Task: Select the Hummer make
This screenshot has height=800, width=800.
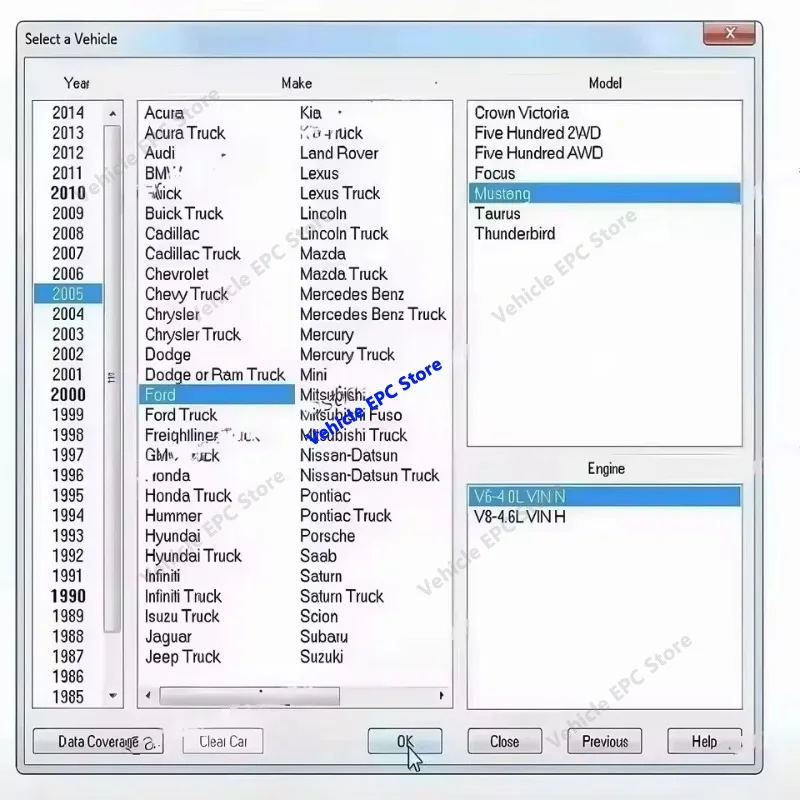Action: click(x=173, y=515)
